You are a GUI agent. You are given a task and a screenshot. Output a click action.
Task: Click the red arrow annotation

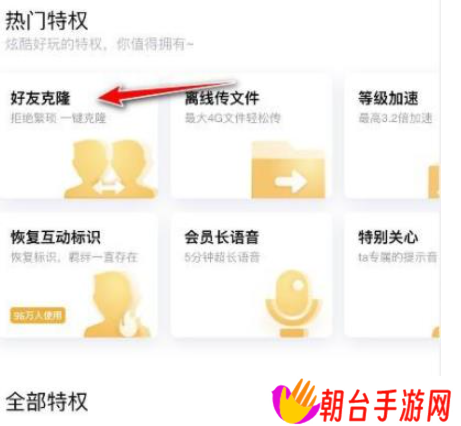pyautogui.click(x=167, y=93)
